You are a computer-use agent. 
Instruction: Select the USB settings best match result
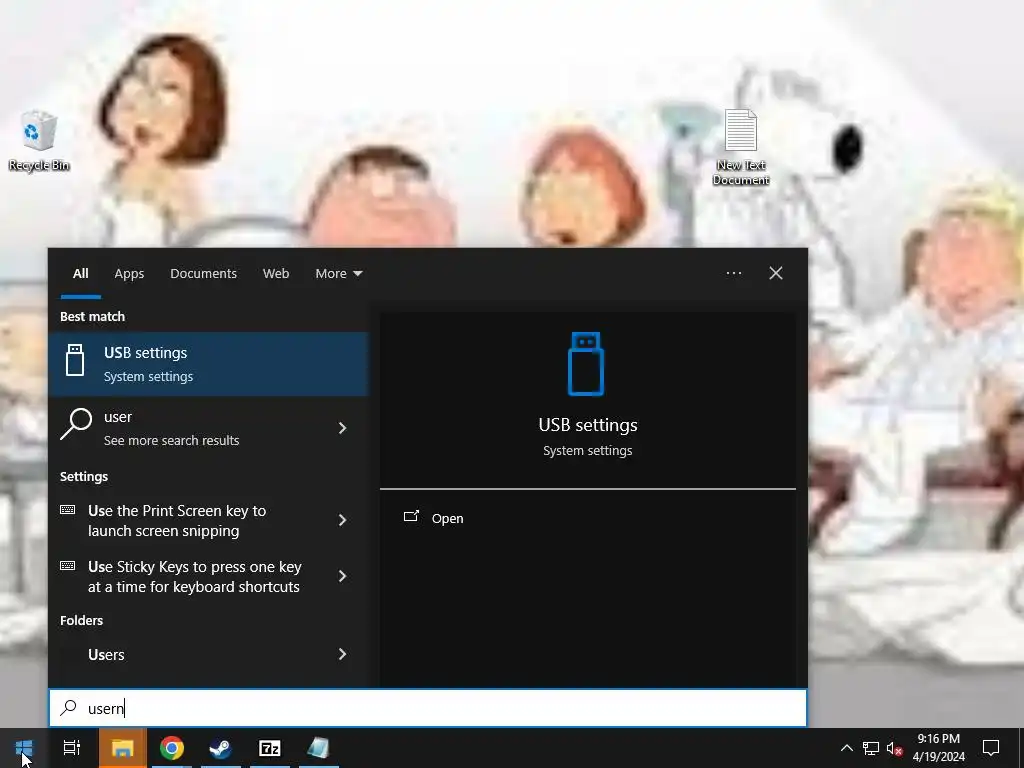pyautogui.click(x=209, y=364)
